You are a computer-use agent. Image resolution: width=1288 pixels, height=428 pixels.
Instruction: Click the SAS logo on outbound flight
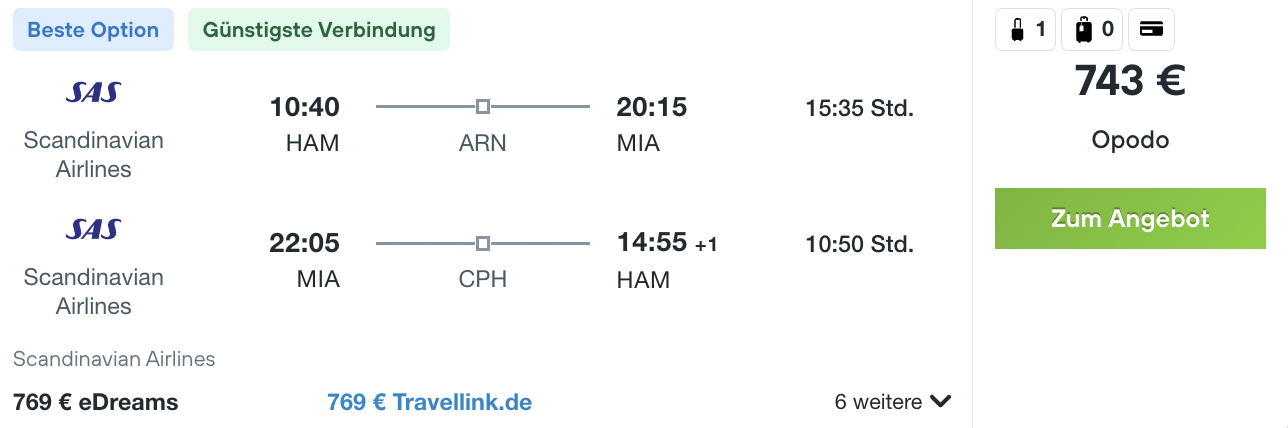[93, 93]
